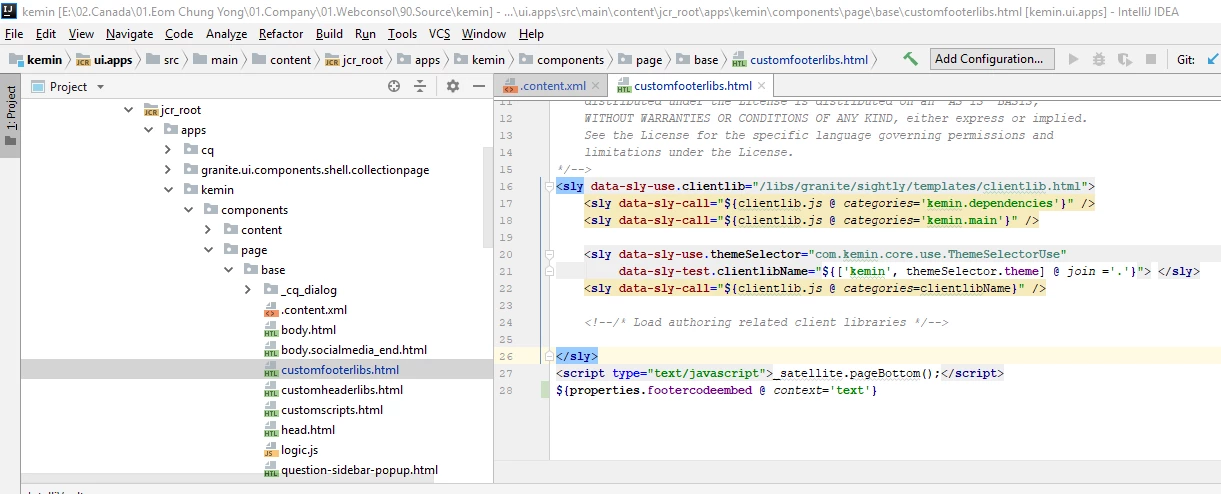
Task: Open the Navigate menu
Action: pyautogui.click(x=129, y=34)
